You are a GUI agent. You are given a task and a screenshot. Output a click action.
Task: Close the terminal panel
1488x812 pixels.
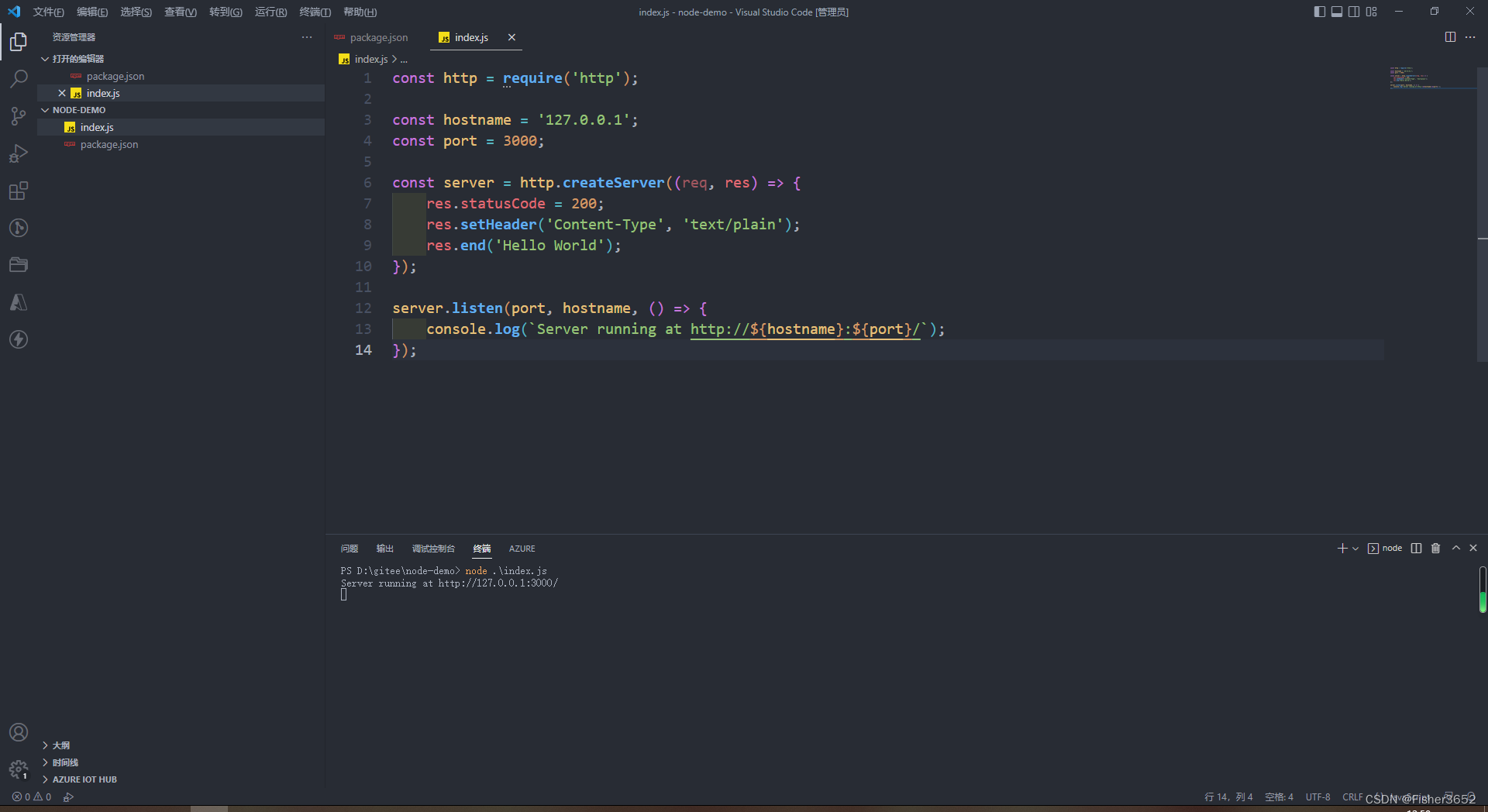[1473, 549]
